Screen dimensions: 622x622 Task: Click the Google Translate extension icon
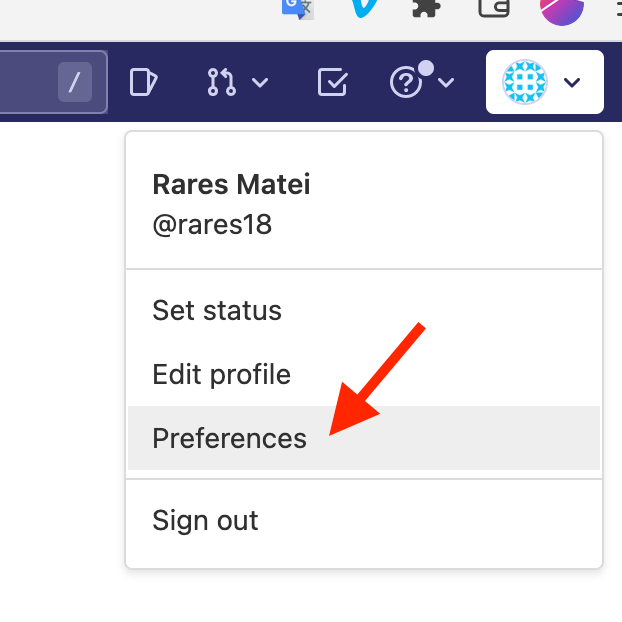pyautogui.click(x=296, y=8)
